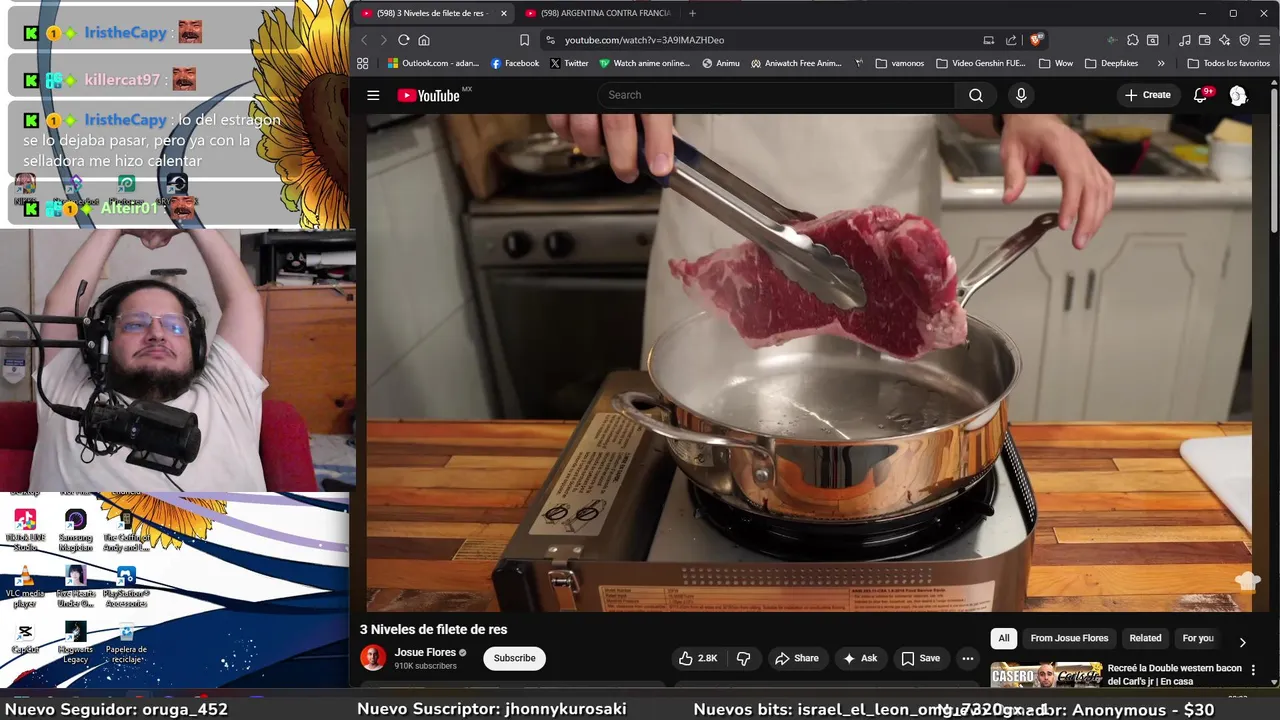
Task: Click the YouTube search magnifier button
Action: coord(976,95)
